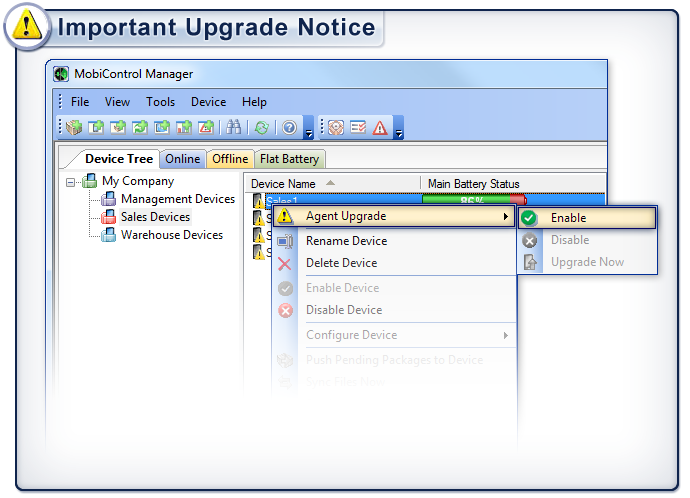Click the add report chart toolbar icon

(x=184, y=128)
